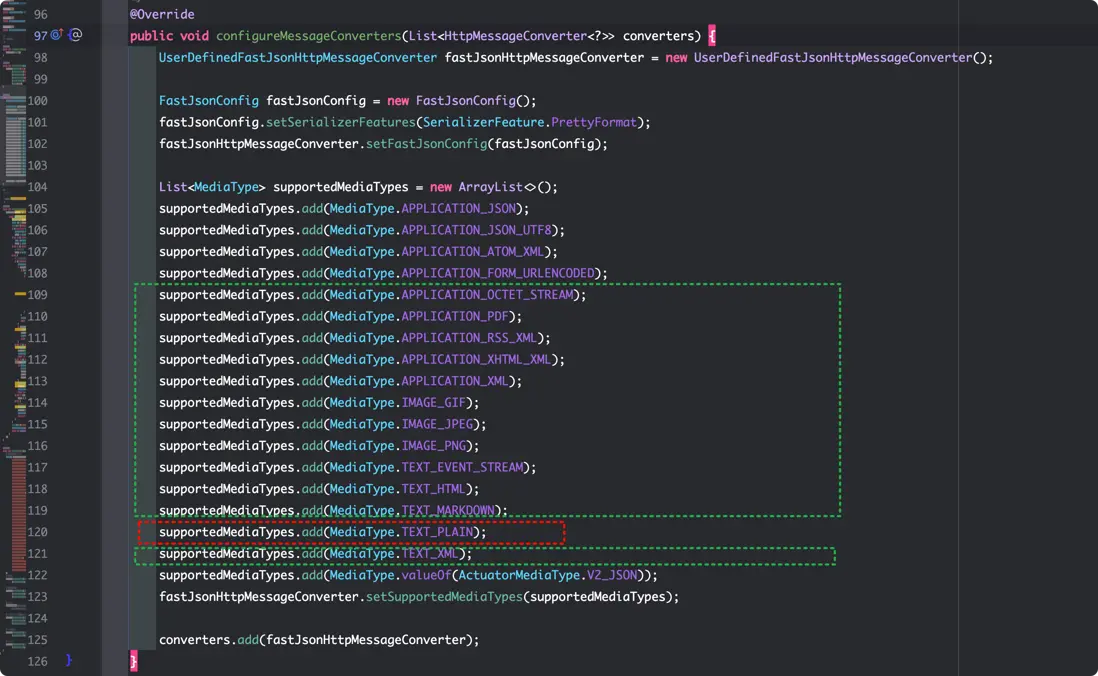The height and width of the screenshot is (676, 1098).
Task: Click the 'FastJsonConfig' type at start of line 100
Action: (209, 101)
